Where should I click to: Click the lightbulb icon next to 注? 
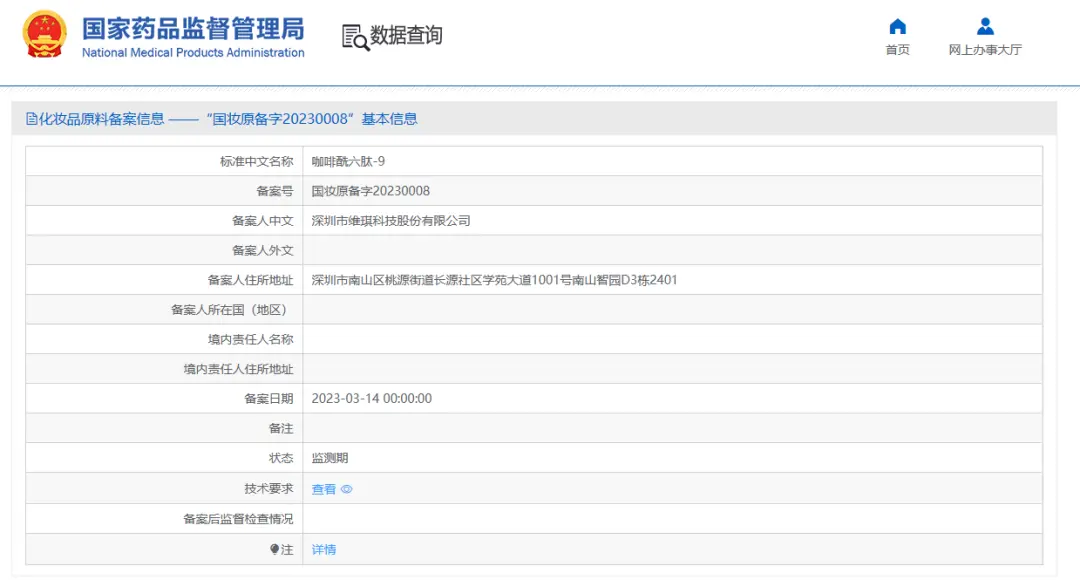click(x=274, y=549)
